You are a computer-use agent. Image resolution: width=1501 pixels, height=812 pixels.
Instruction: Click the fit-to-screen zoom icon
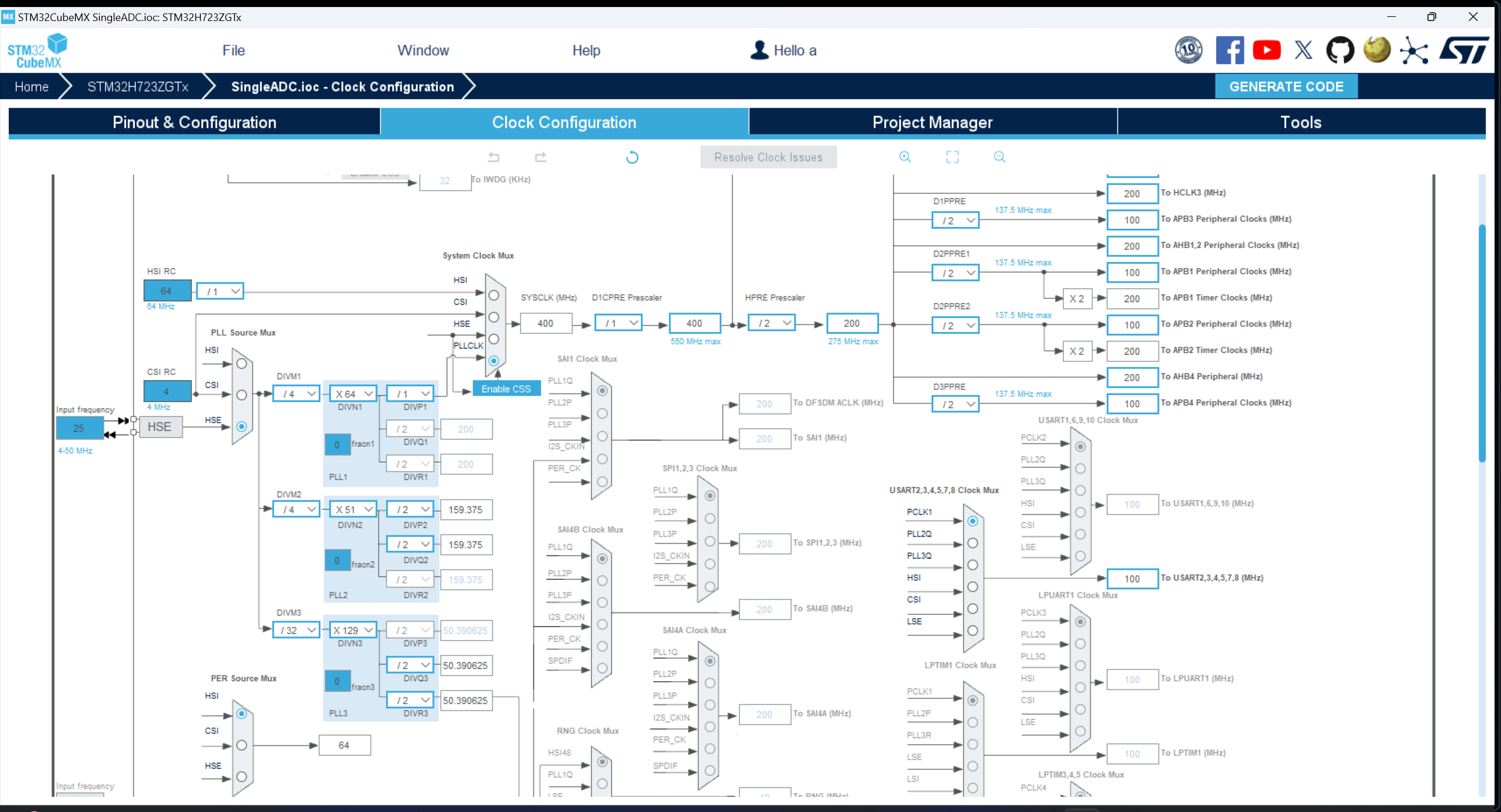coord(952,157)
